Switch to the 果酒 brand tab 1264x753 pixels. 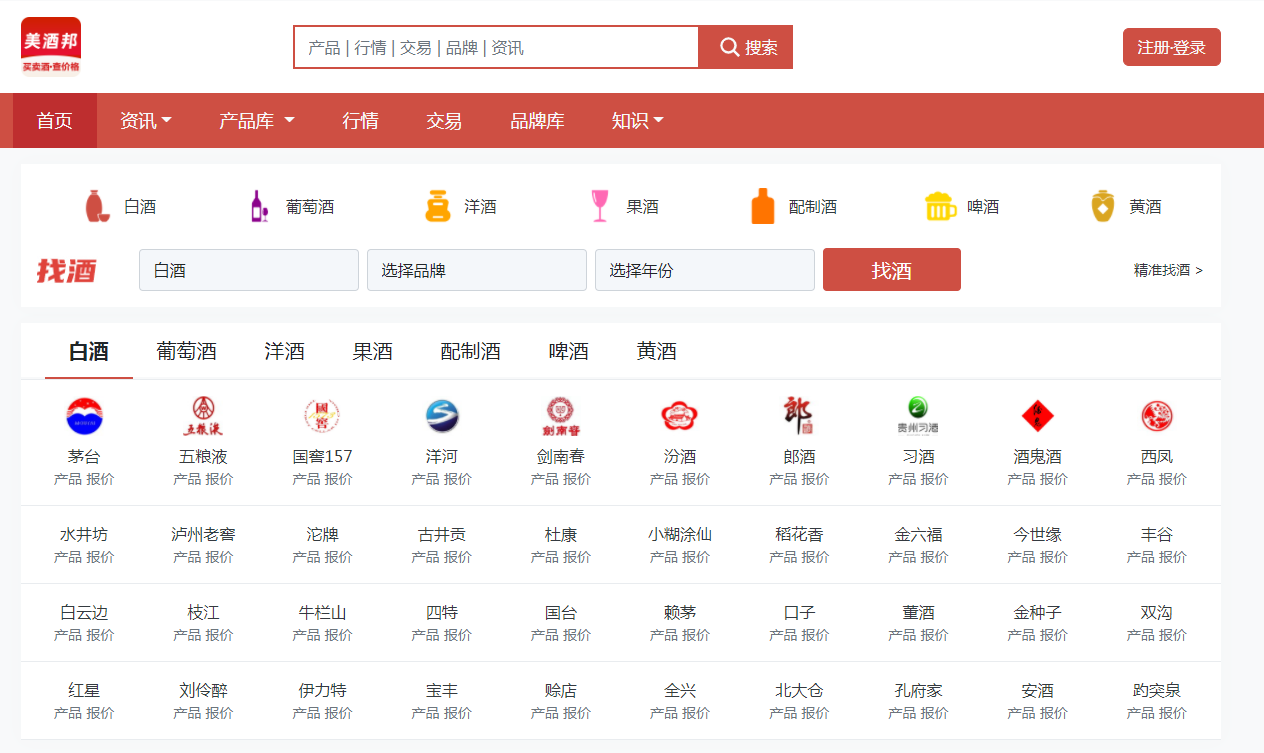pos(373,351)
